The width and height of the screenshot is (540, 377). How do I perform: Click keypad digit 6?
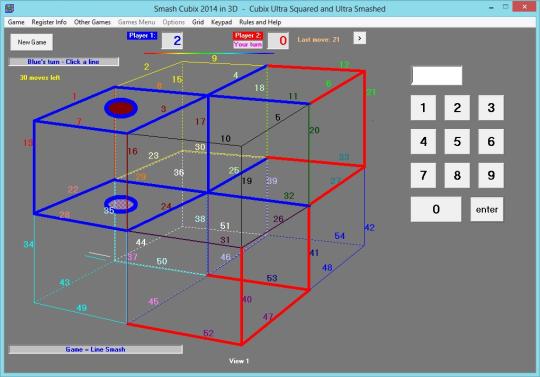[491, 141]
